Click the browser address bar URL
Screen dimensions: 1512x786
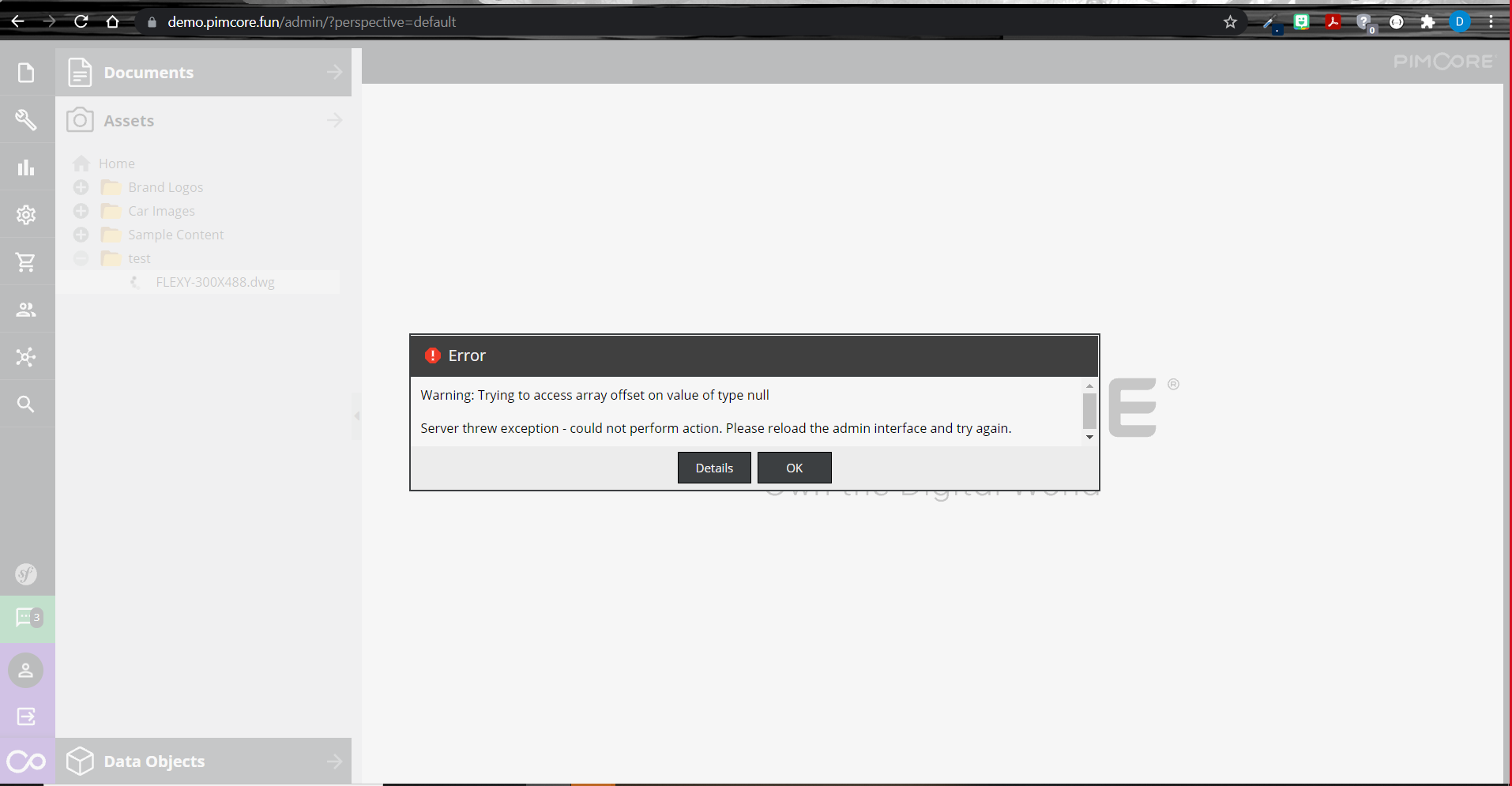pos(312,22)
